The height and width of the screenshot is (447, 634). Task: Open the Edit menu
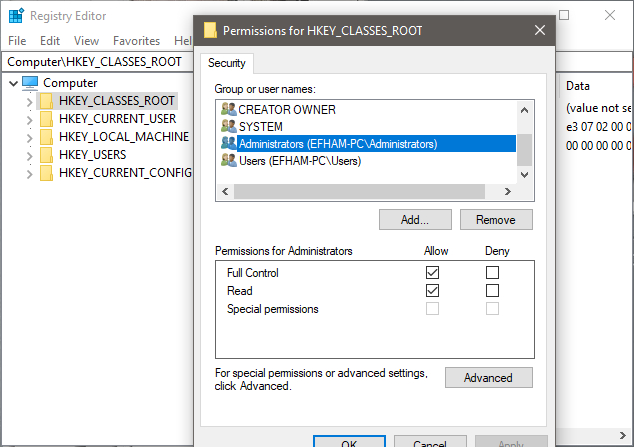click(50, 41)
